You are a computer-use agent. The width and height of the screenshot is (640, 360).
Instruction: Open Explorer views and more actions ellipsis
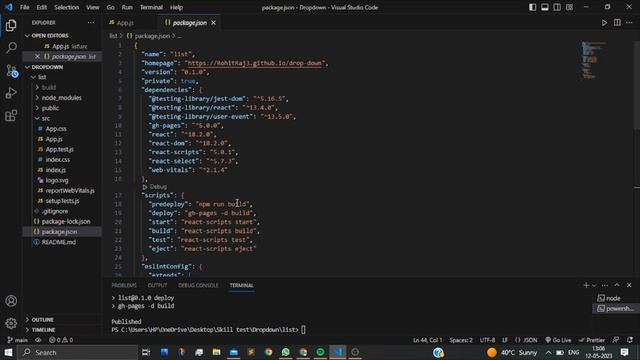(x=91, y=23)
